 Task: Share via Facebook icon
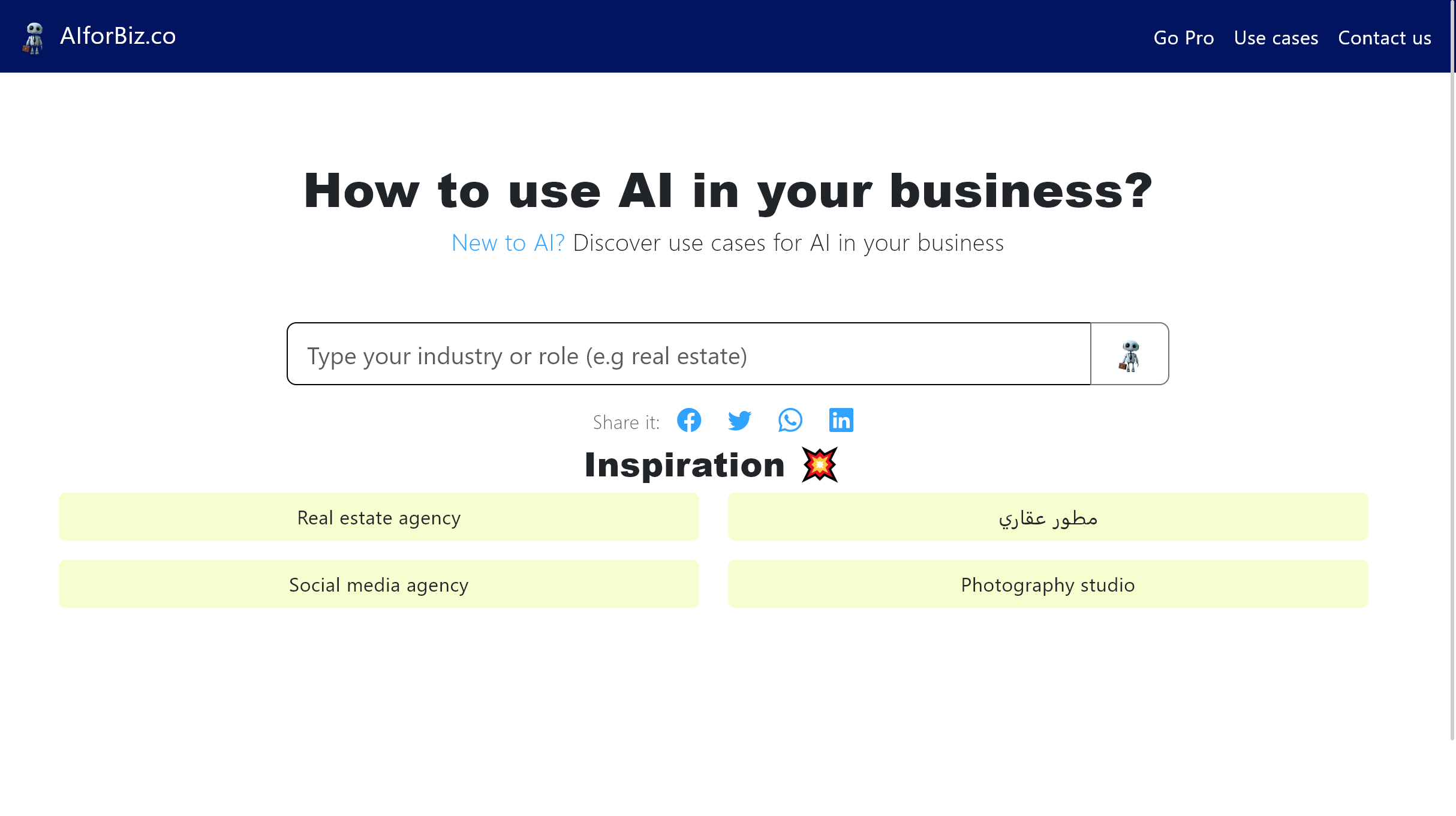point(689,419)
